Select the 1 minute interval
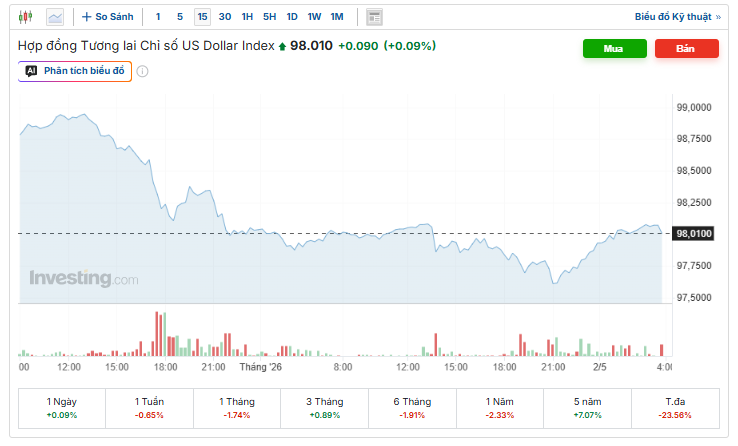The image size is (738, 446). click(x=158, y=17)
